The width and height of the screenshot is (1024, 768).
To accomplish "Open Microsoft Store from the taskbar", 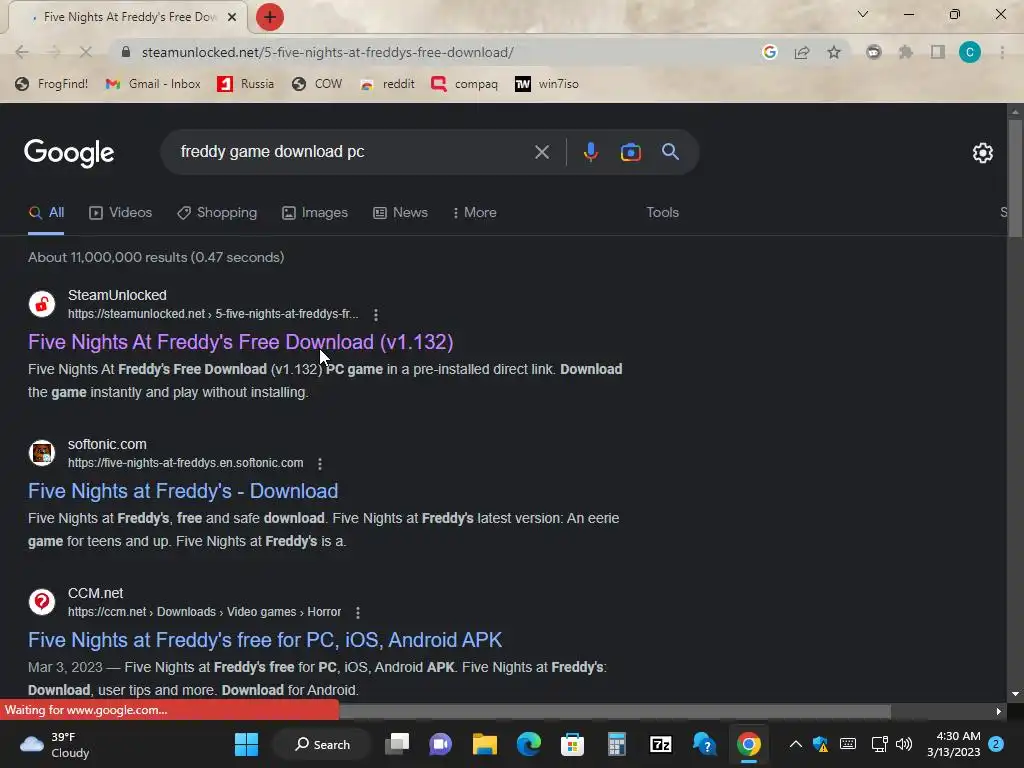I will click(572, 744).
